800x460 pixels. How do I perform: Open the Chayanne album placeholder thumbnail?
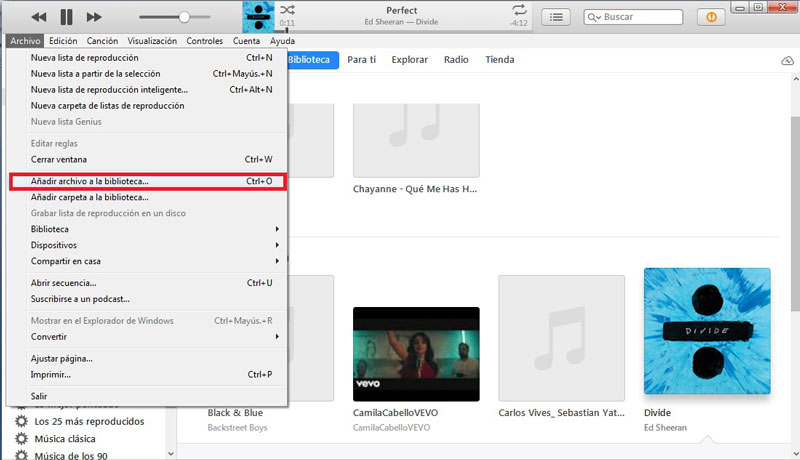[416, 140]
